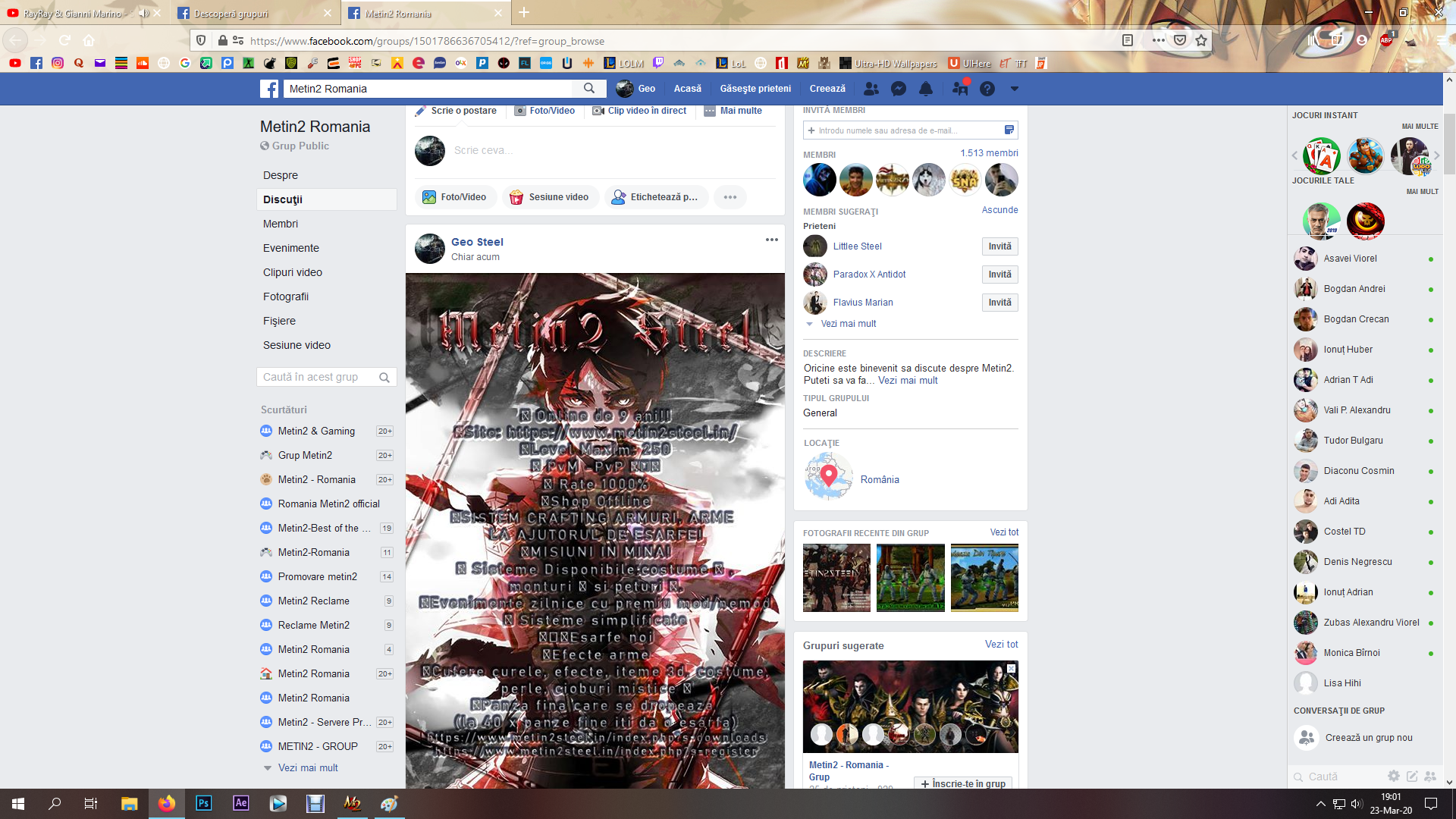Image resolution: width=1456 pixels, height=819 pixels.
Task: Open the Help question mark icon
Action: click(987, 89)
